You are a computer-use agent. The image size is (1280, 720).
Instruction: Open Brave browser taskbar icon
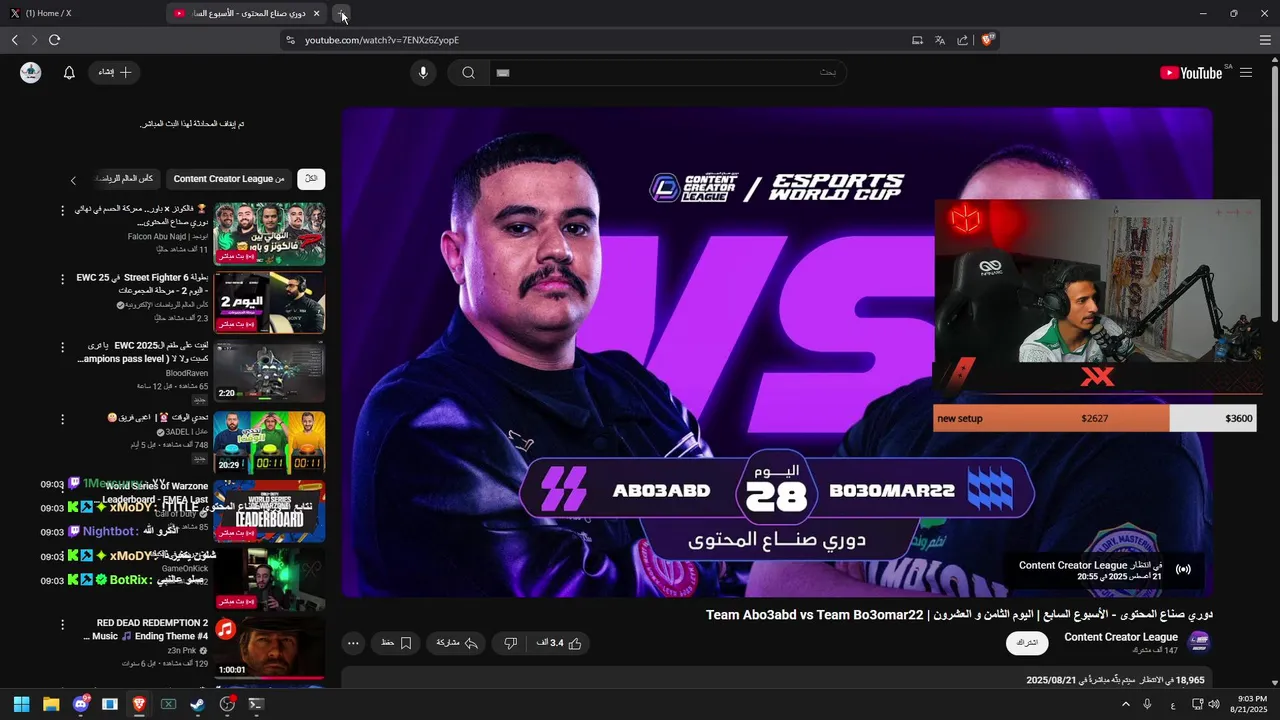(139, 704)
